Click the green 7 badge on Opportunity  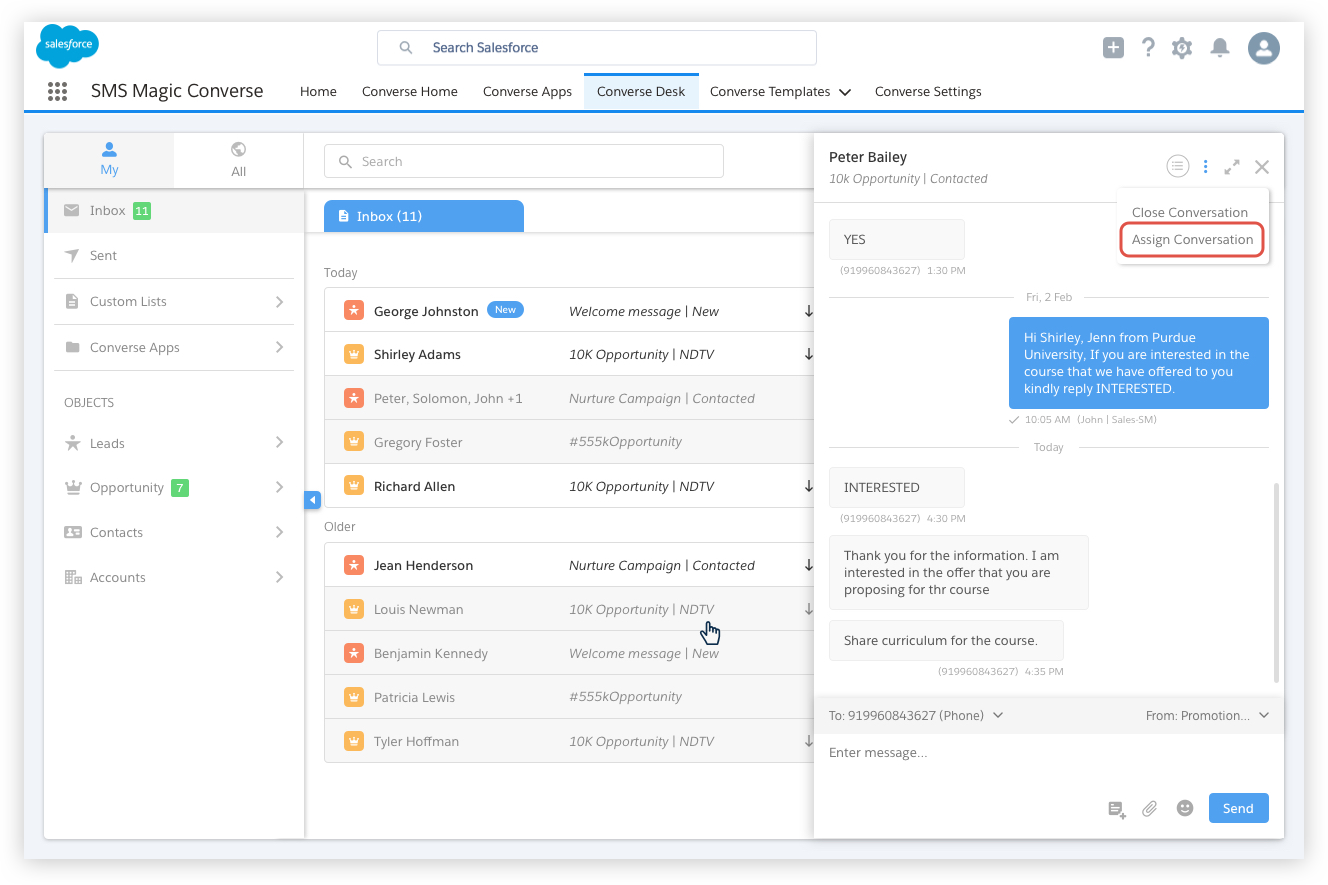pyautogui.click(x=180, y=488)
